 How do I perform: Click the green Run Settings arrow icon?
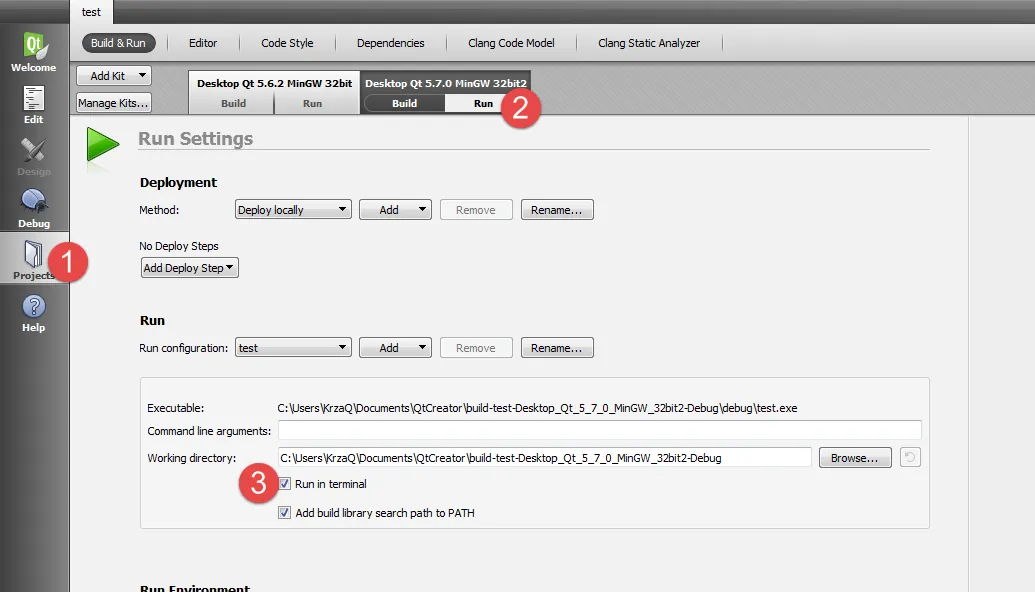(x=102, y=145)
